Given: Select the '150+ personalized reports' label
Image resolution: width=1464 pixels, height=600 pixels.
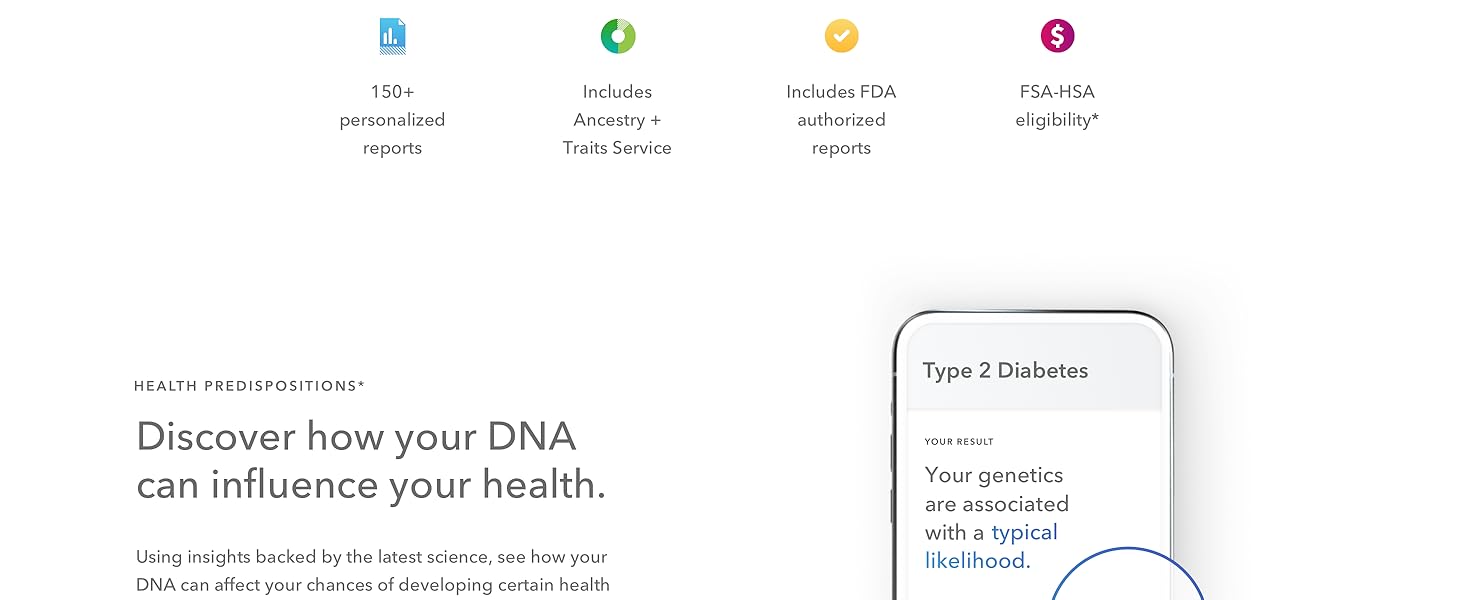Looking at the screenshot, I should click(x=392, y=120).
